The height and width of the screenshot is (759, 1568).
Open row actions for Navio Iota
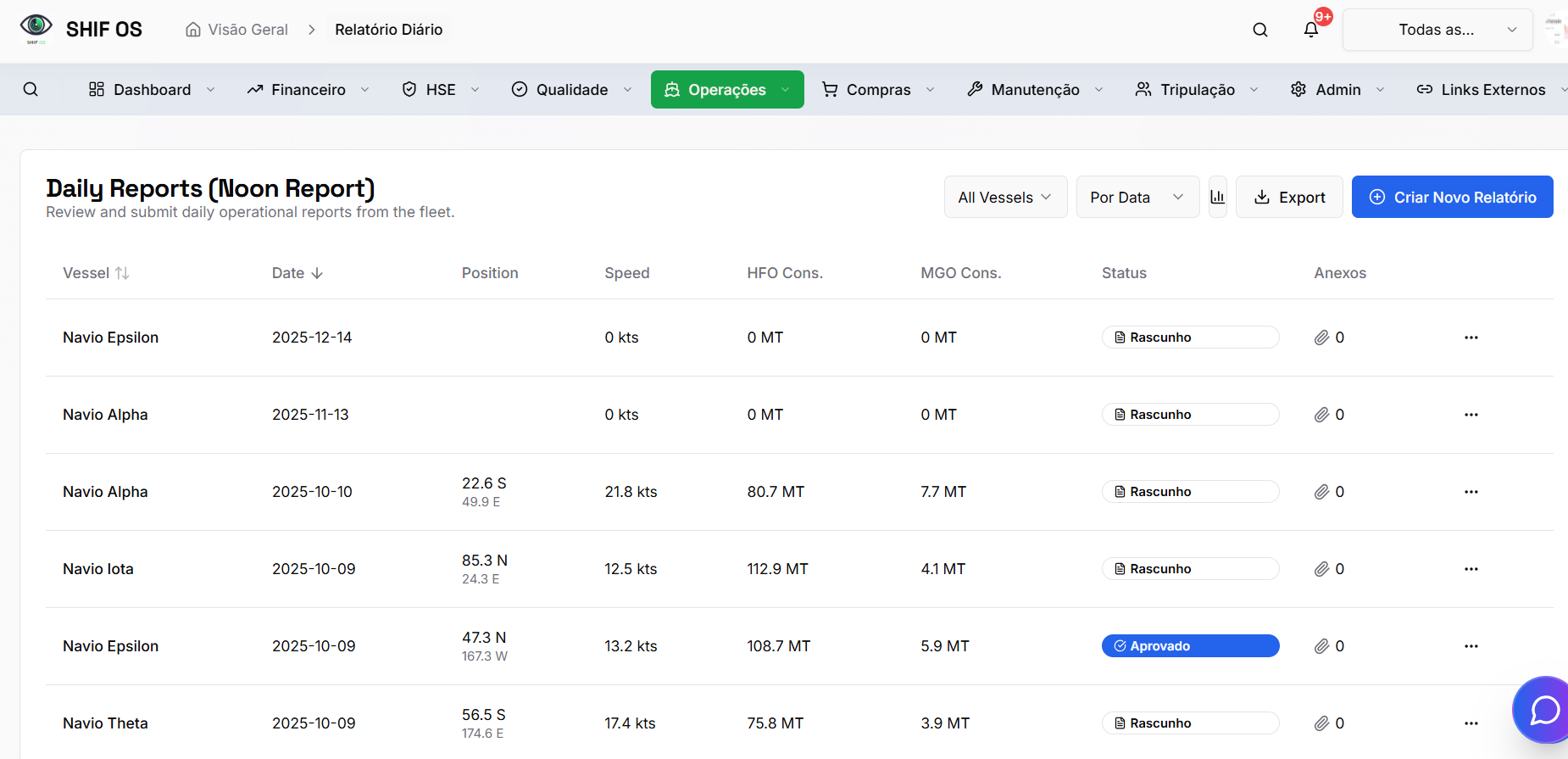1471,569
